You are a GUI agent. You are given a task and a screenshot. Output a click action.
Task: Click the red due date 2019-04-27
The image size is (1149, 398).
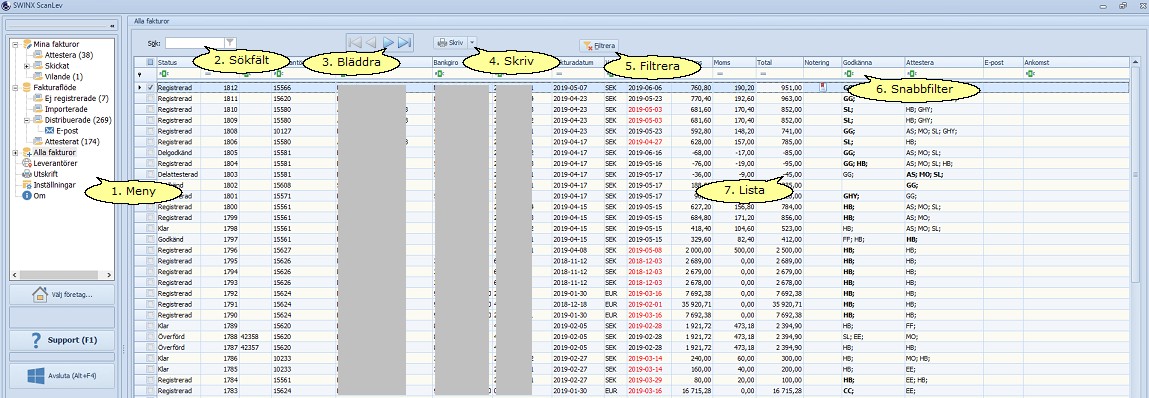coord(645,141)
